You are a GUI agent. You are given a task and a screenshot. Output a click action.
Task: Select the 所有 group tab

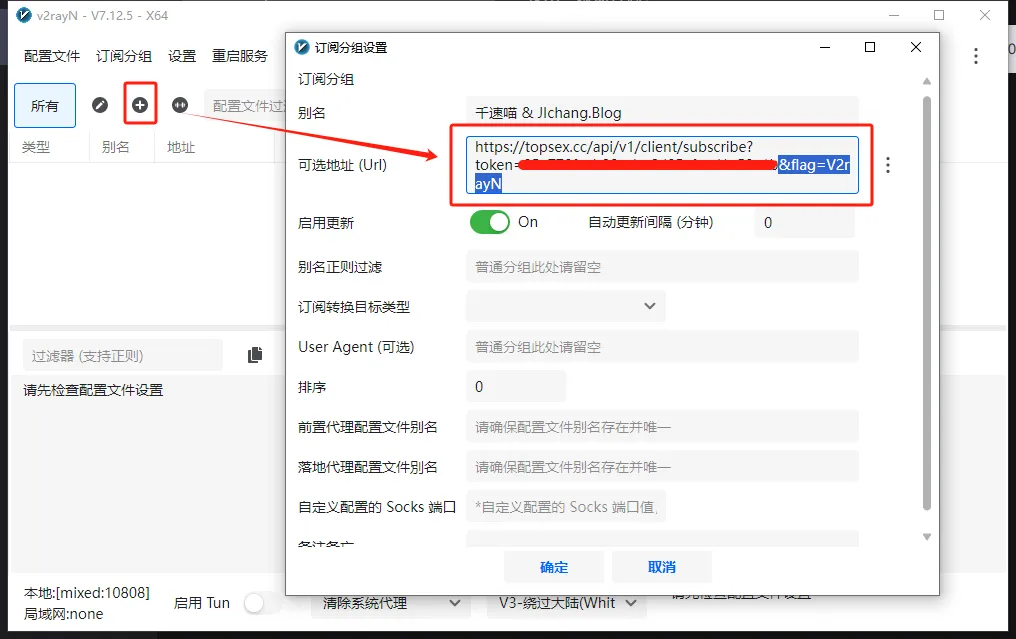point(45,106)
